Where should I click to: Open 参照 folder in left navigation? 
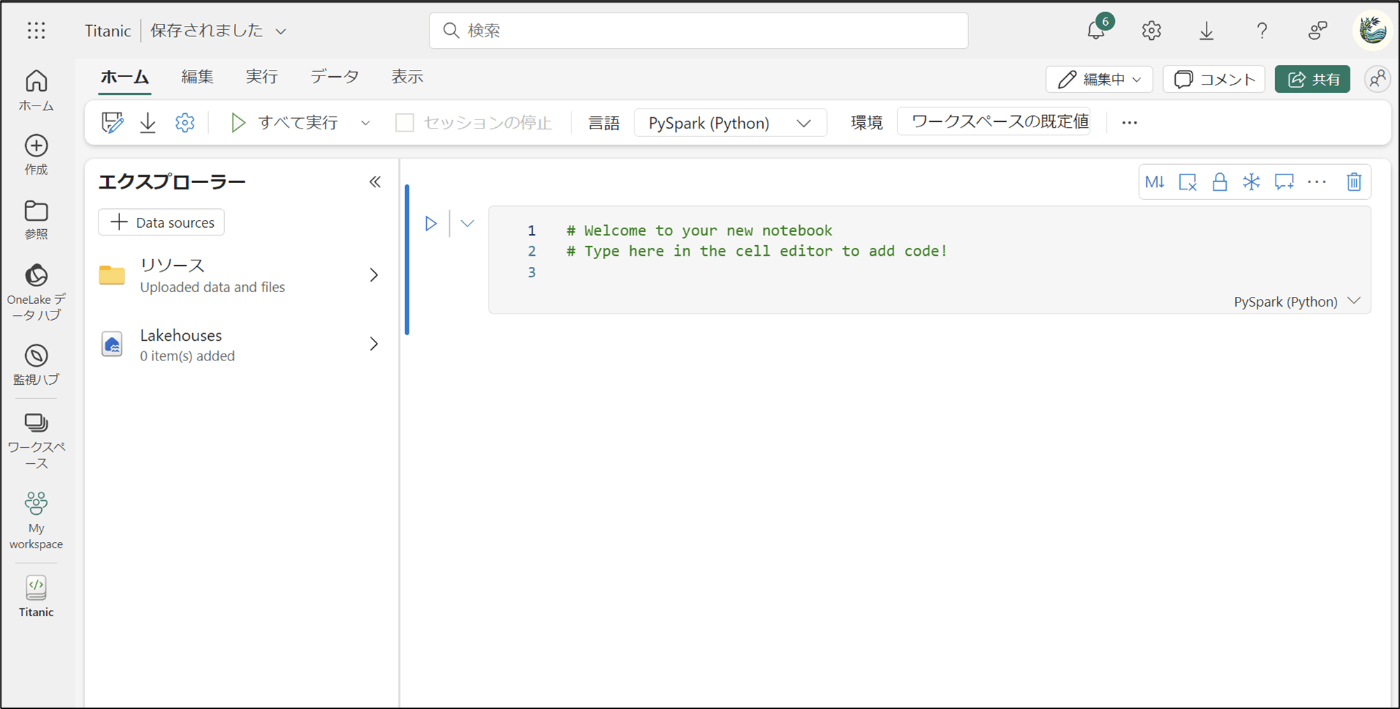click(x=36, y=219)
